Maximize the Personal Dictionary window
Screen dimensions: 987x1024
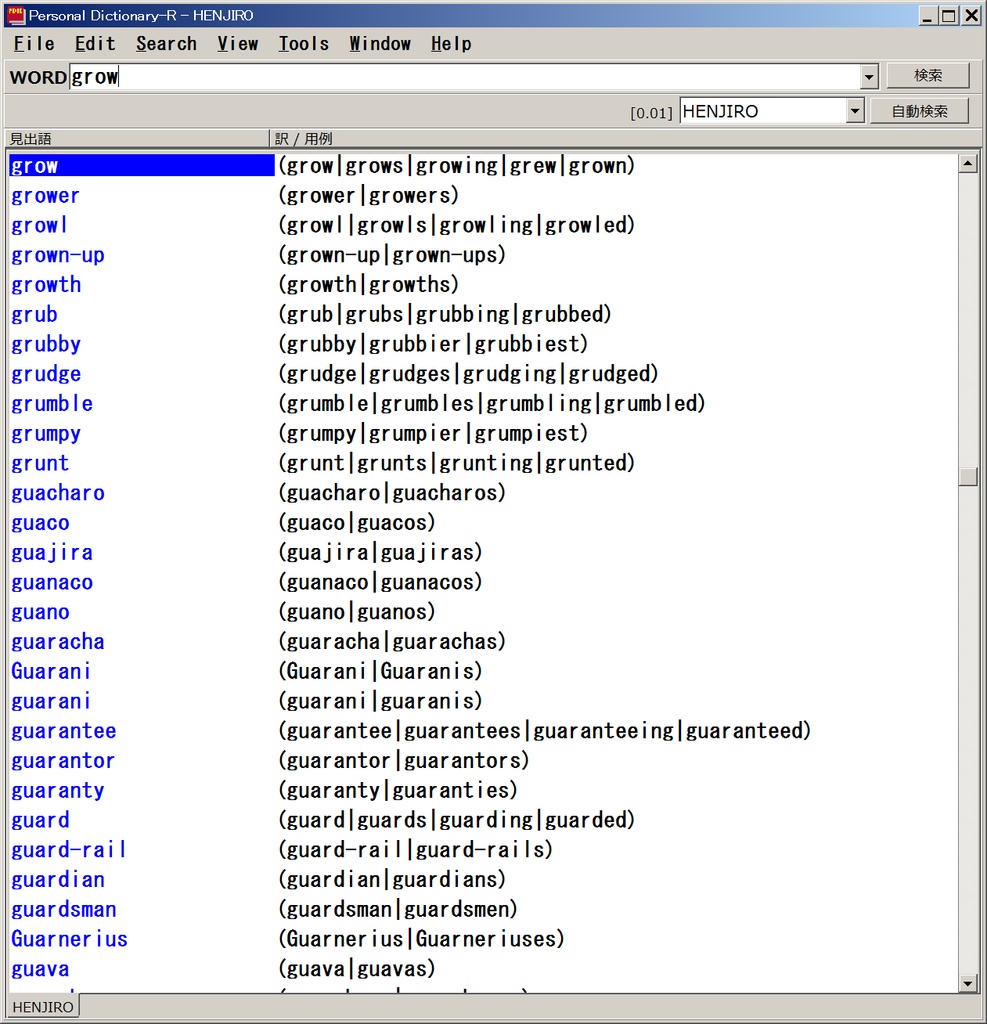coord(949,16)
